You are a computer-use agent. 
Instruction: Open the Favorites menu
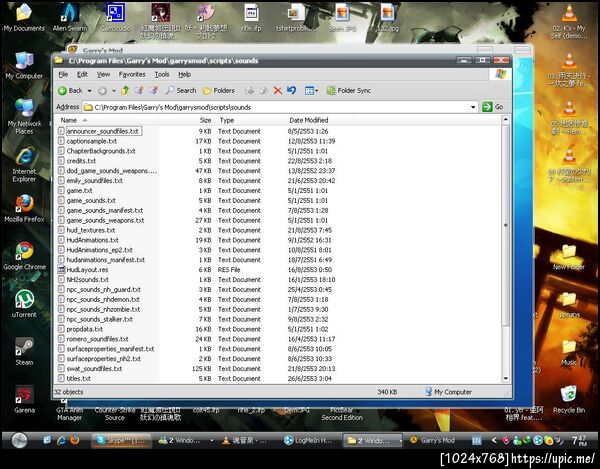132,74
